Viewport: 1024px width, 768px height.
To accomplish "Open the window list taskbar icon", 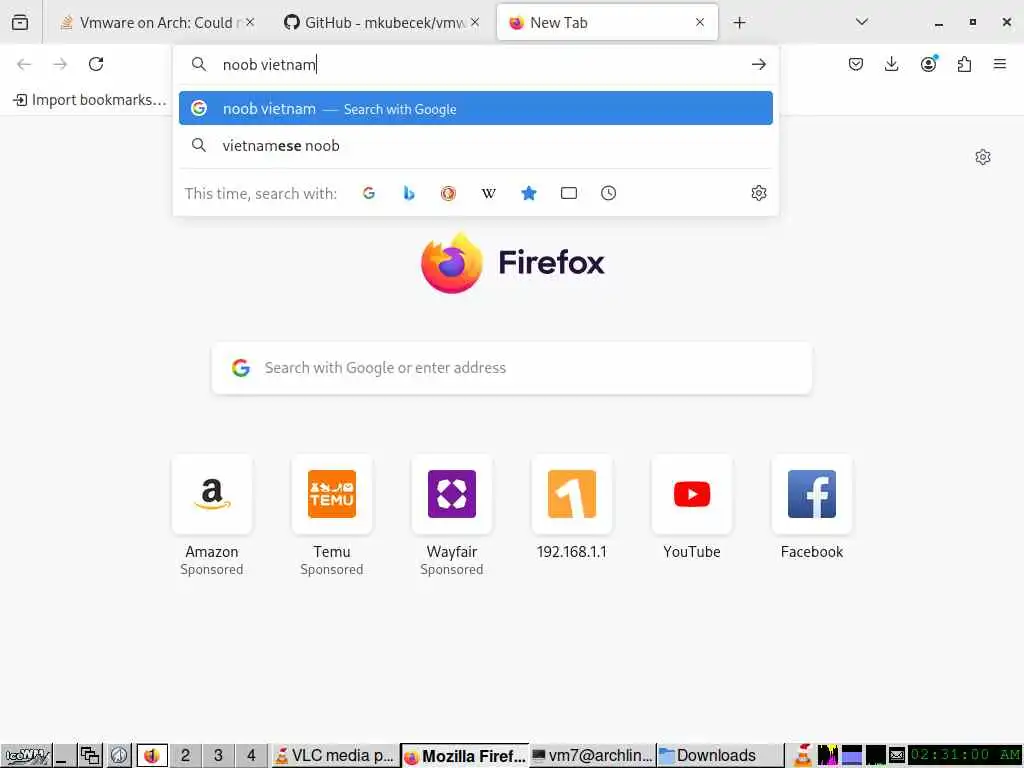I will [x=90, y=756].
